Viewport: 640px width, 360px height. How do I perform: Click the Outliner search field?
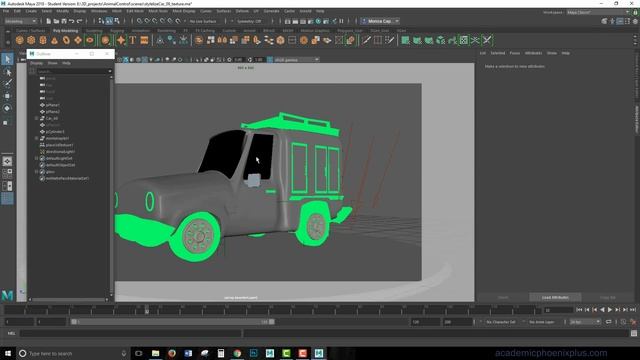pyautogui.click(x=74, y=71)
